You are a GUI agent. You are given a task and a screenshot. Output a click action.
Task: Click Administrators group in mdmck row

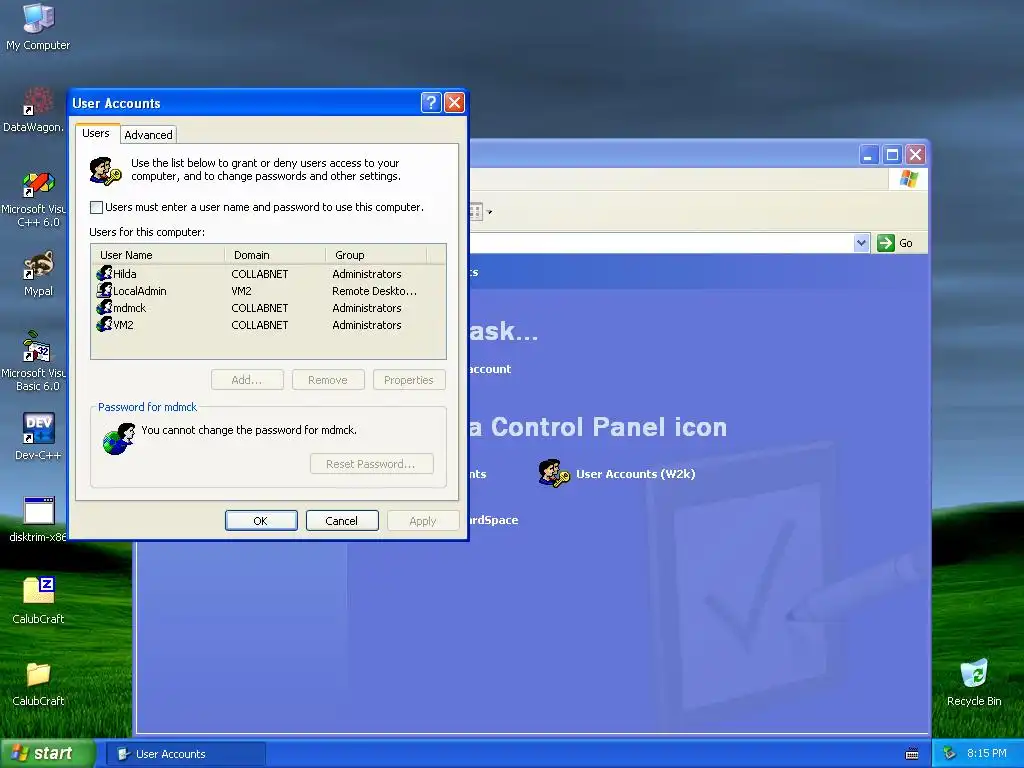click(x=366, y=308)
